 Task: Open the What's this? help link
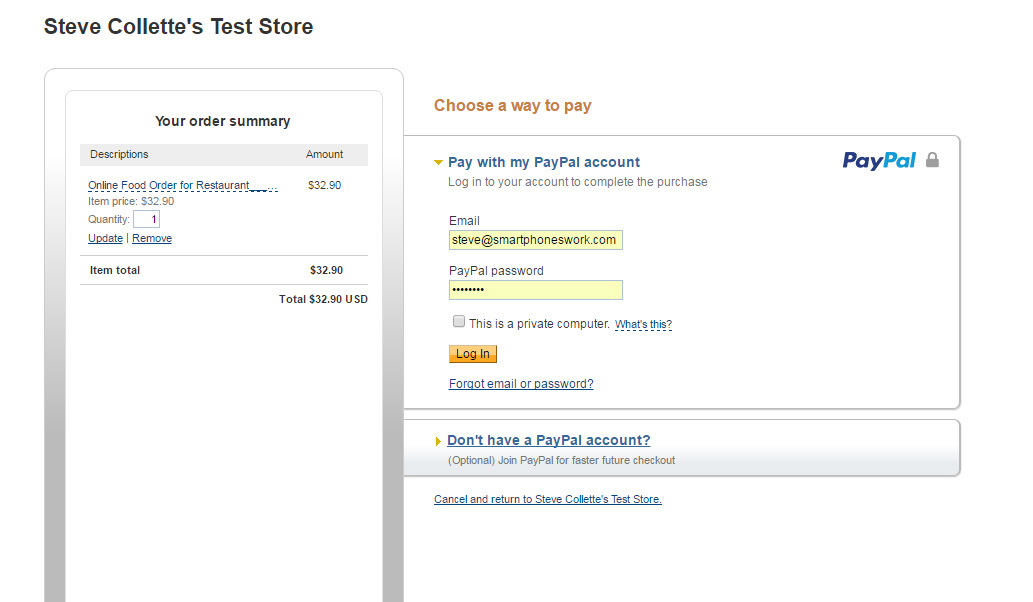(643, 324)
